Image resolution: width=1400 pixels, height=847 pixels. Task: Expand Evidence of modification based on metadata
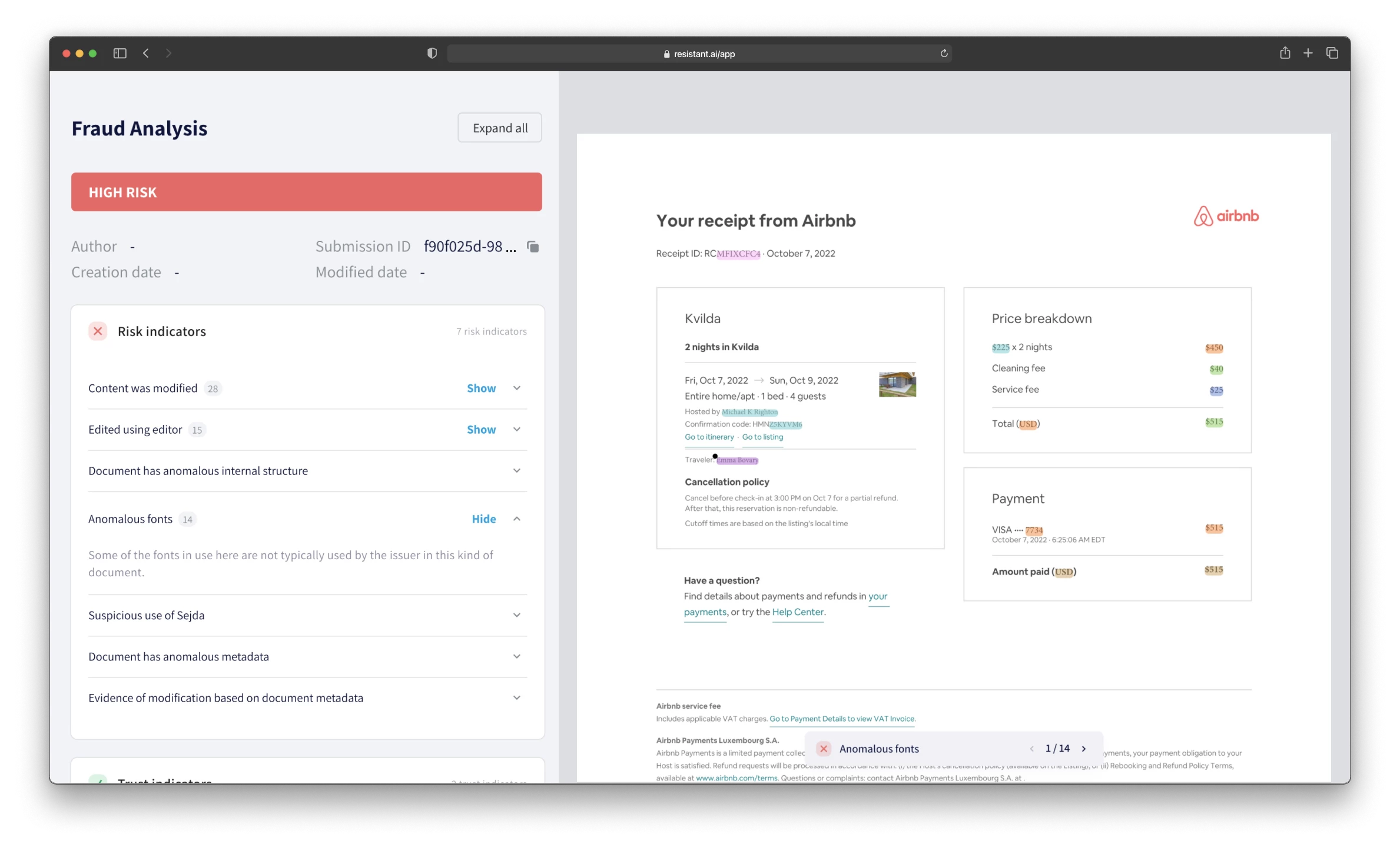point(307,698)
